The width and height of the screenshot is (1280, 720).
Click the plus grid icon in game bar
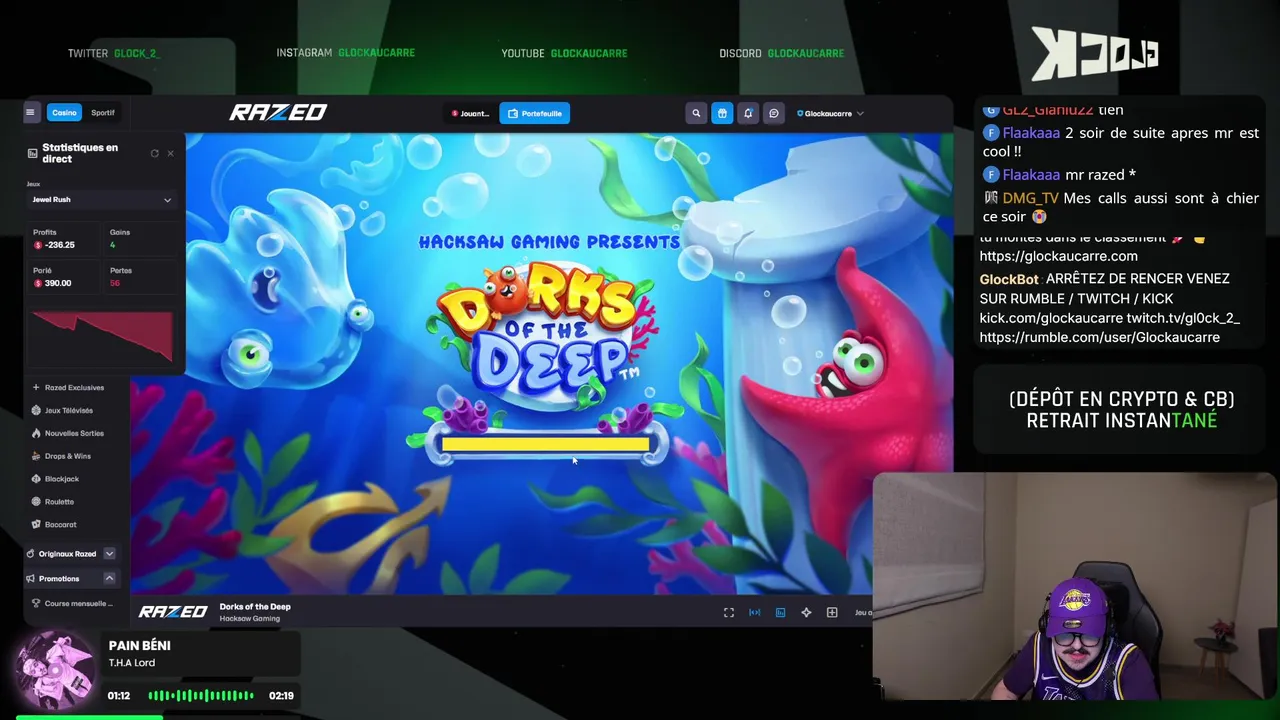(832, 612)
